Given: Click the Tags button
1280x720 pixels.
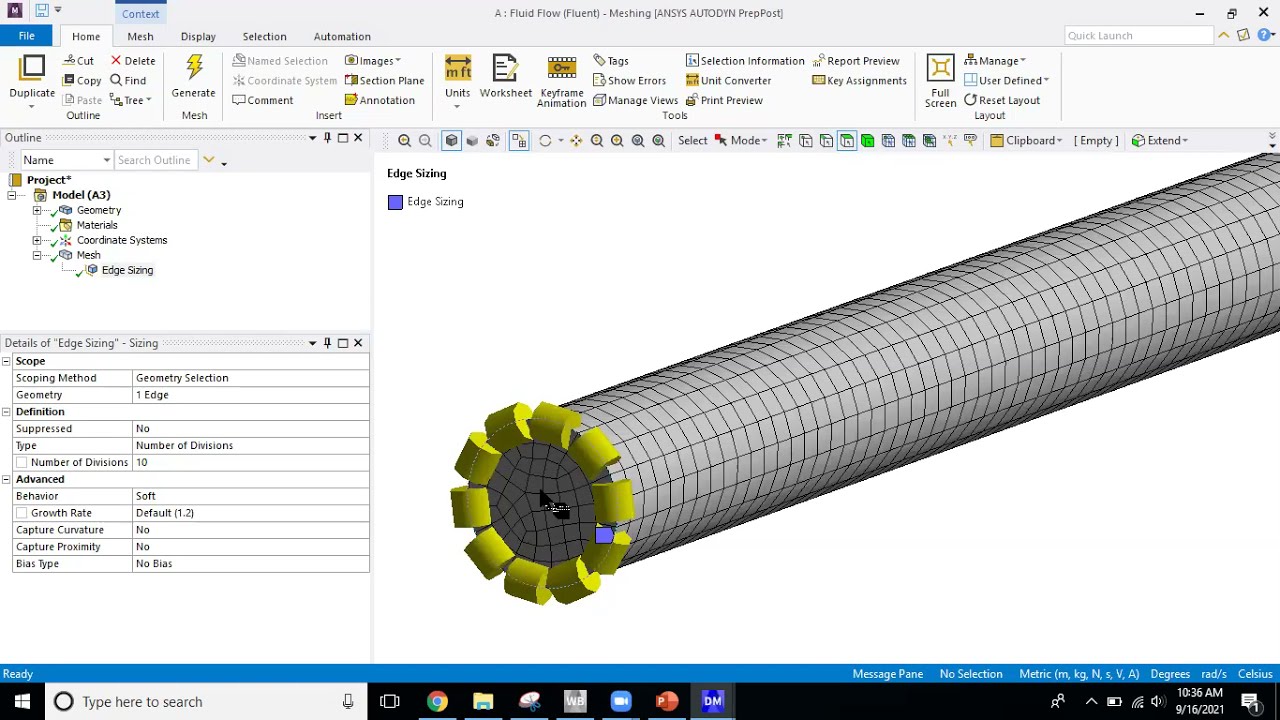Looking at the screenshot, I should pyautogui.click(x=611, y=61).
